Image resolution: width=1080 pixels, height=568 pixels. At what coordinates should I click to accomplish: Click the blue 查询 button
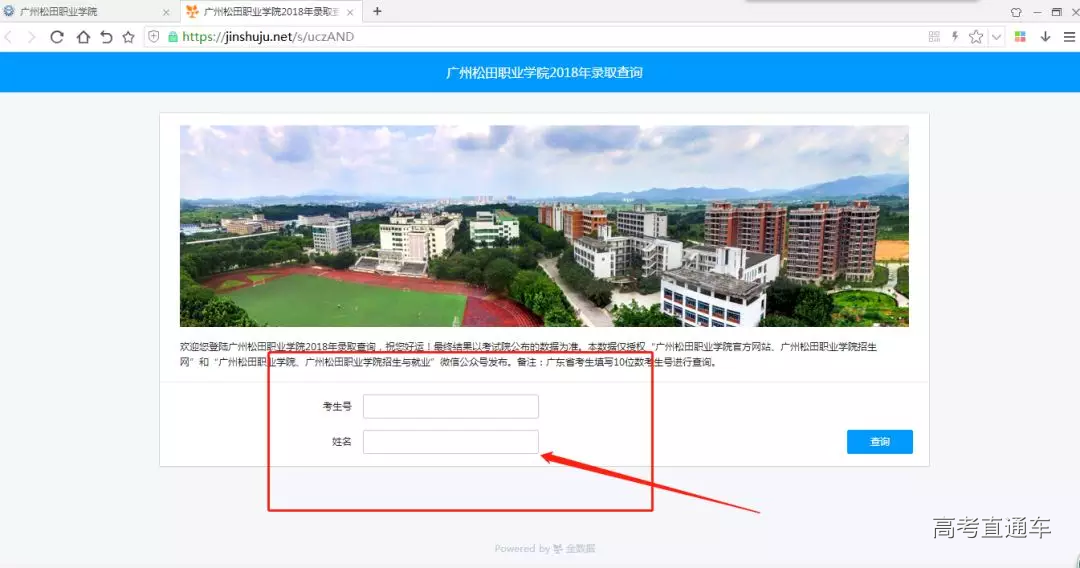(880, 442)
